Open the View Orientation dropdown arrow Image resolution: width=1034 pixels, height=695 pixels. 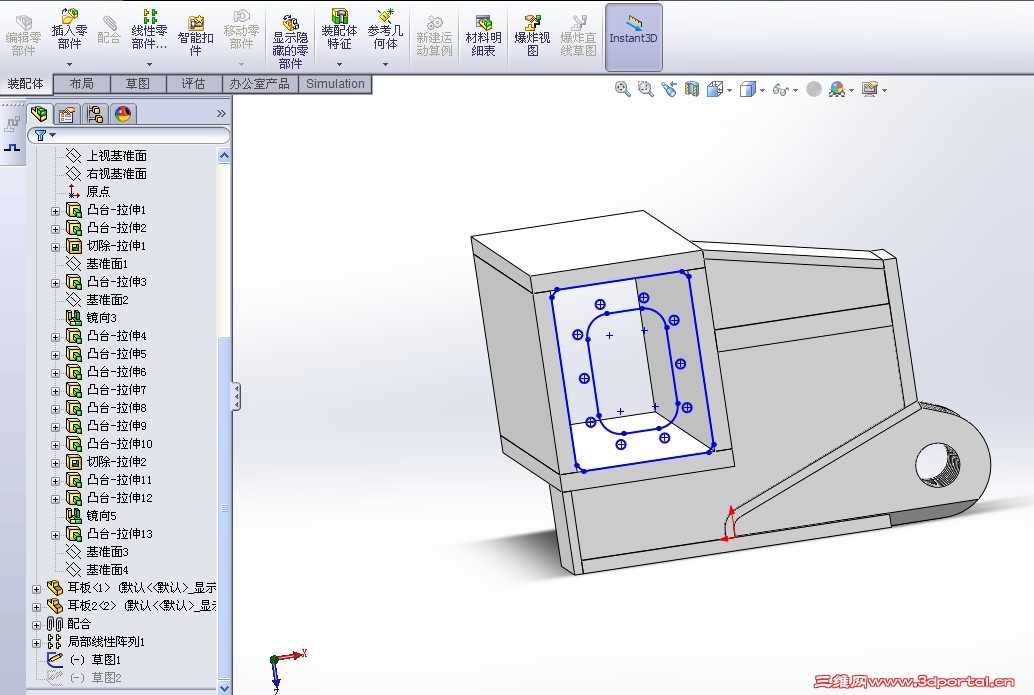coord(729,90)
